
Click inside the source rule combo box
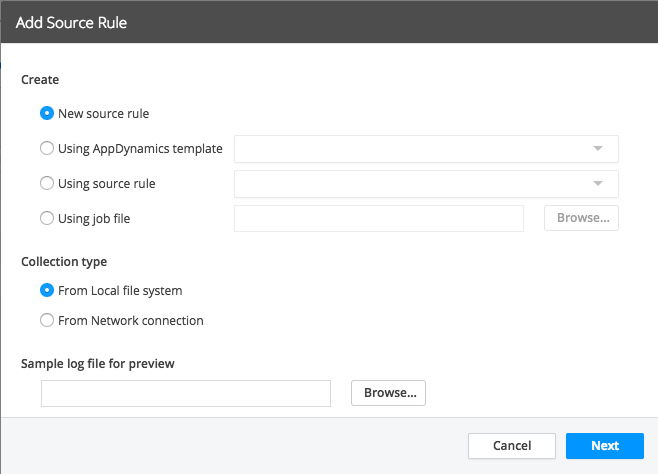tap(426, 184)
